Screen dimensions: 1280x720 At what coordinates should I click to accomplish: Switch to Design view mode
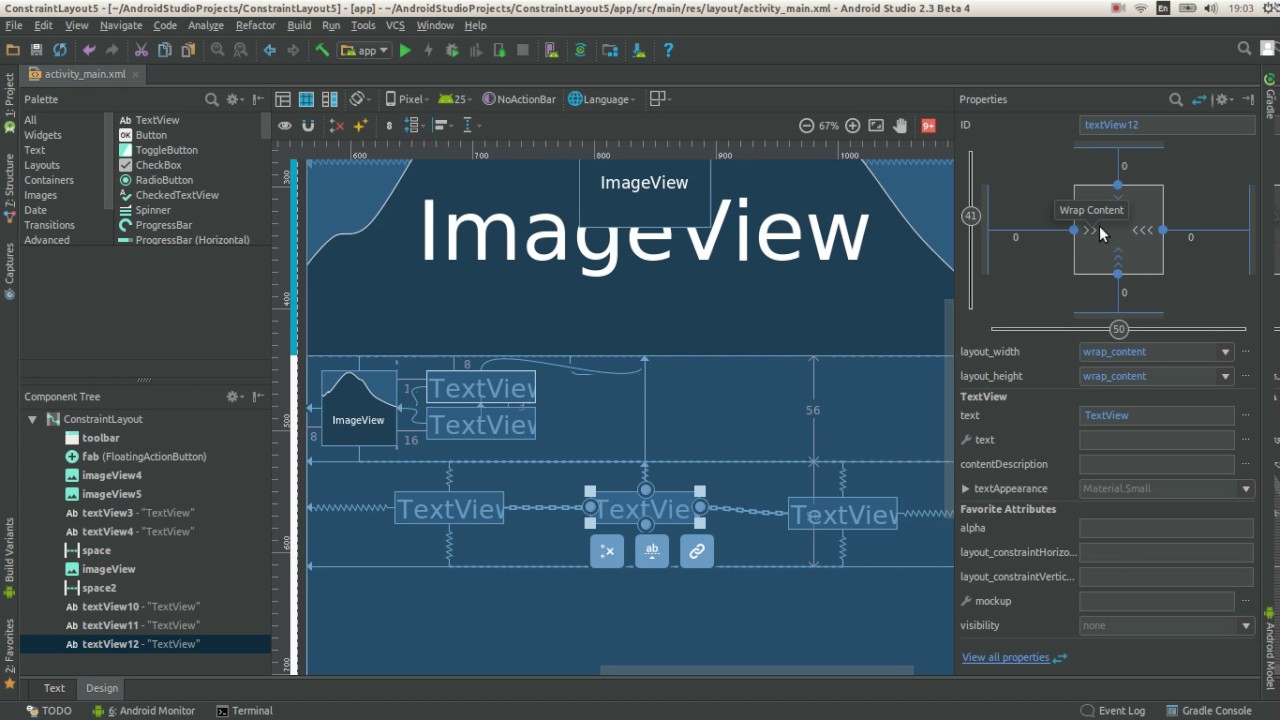[x=283, y=99]
